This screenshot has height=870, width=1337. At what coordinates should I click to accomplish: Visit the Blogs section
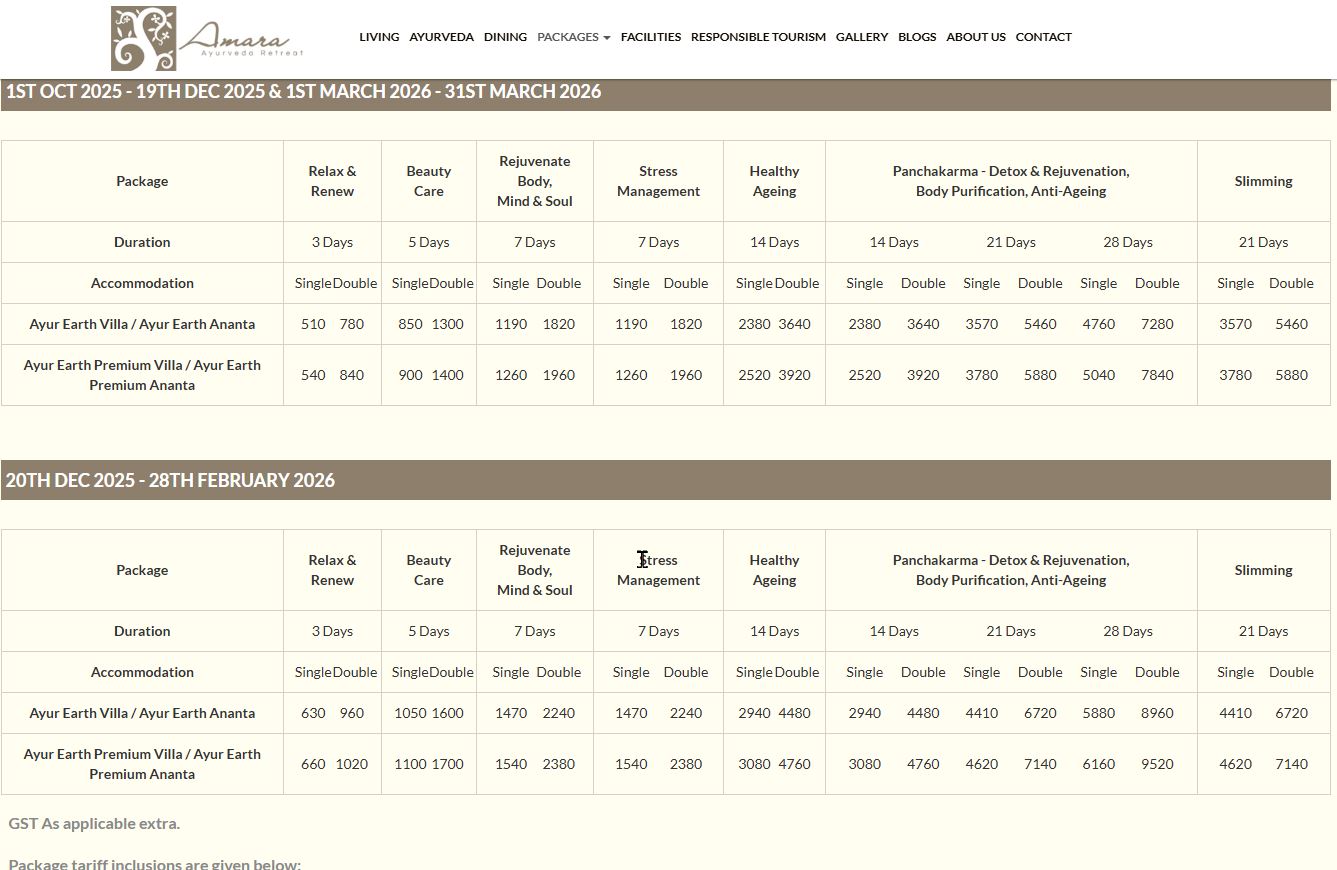(917, 37)
